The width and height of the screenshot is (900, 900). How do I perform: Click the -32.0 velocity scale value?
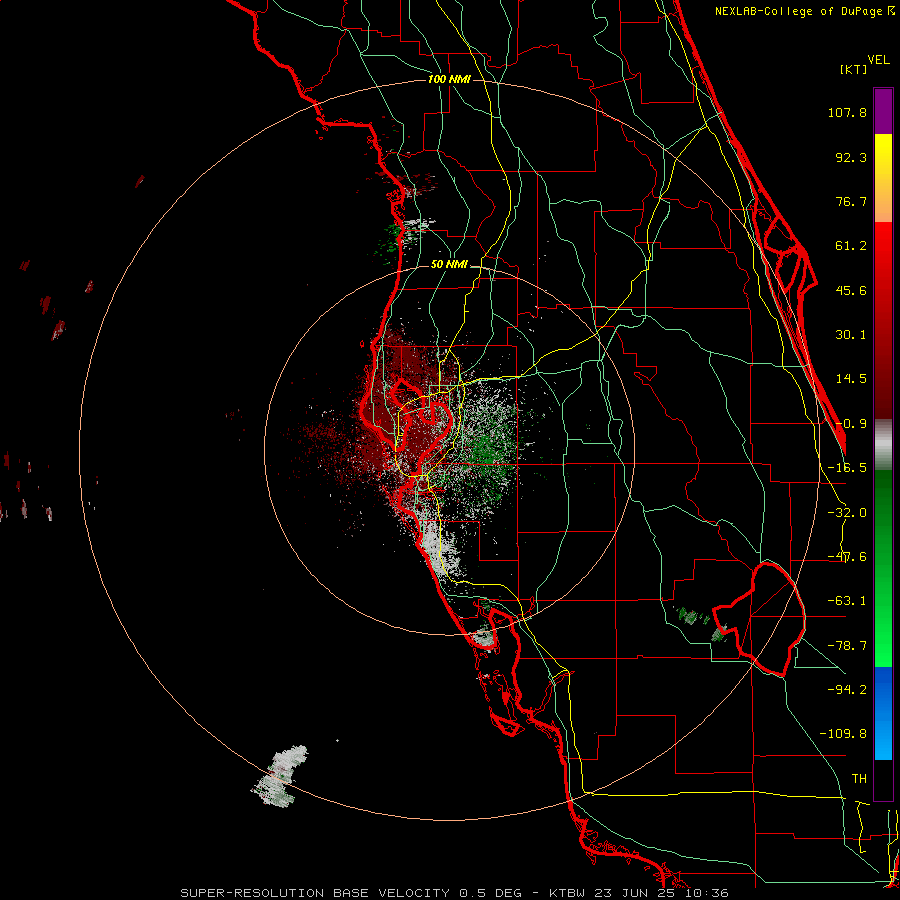847,513
